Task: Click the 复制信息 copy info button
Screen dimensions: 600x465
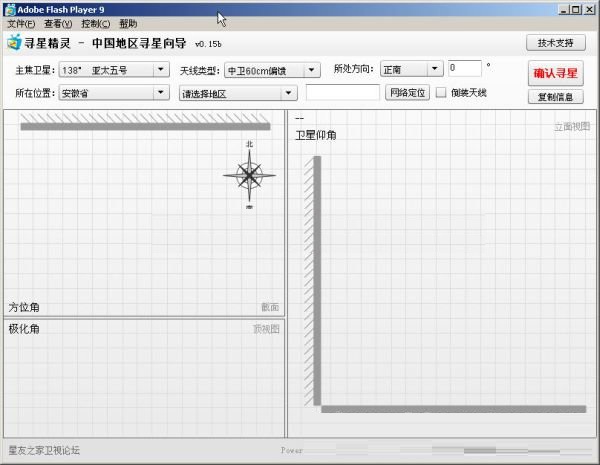Action: (556, 97)
